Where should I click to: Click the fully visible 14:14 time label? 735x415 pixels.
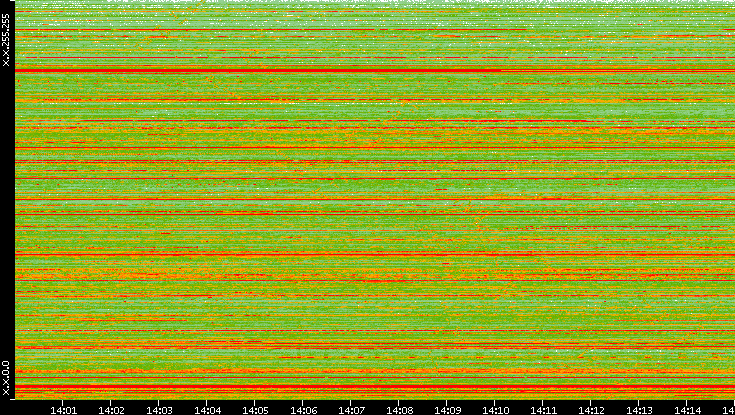pos(687,410)
